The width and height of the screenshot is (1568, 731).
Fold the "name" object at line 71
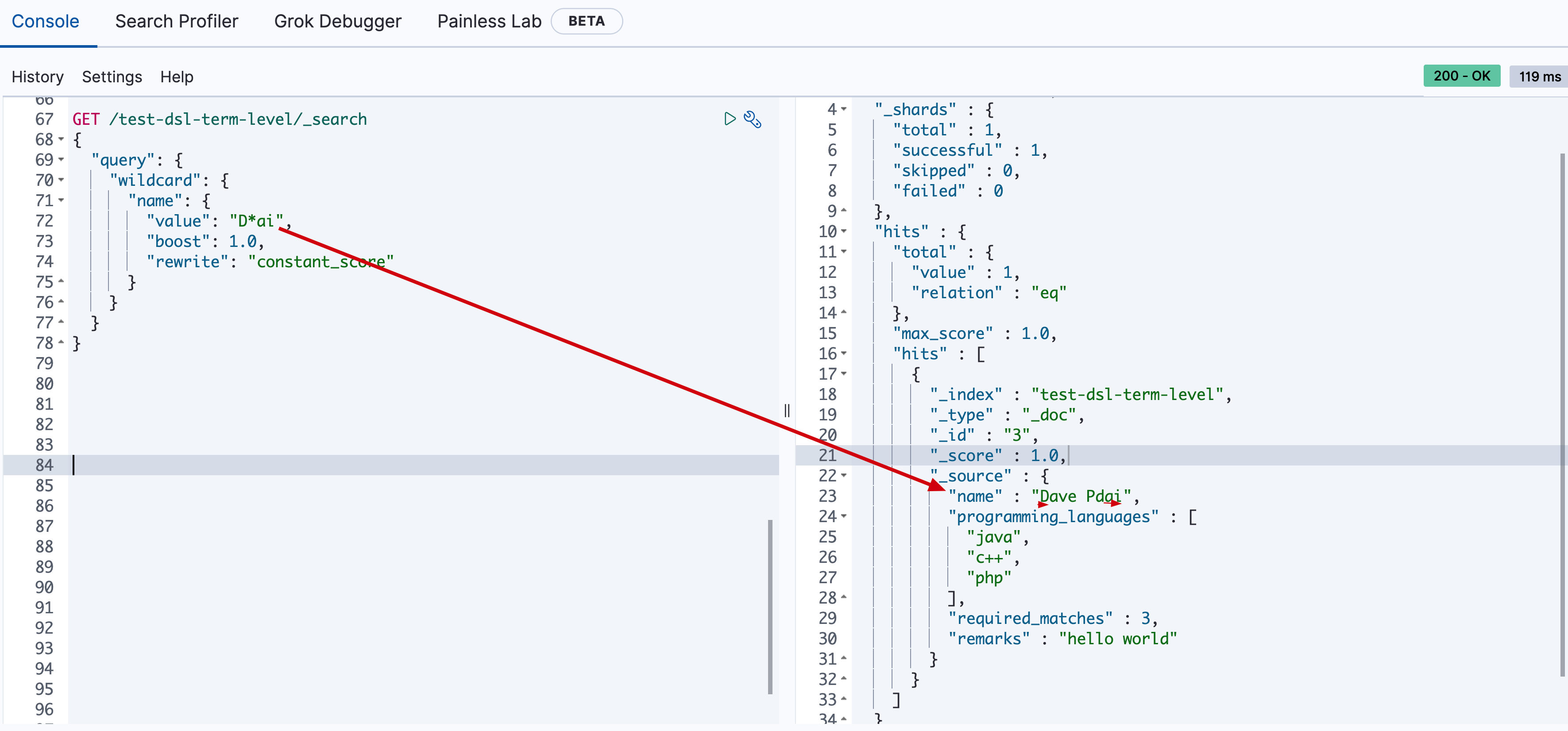(x=61, y=200)
